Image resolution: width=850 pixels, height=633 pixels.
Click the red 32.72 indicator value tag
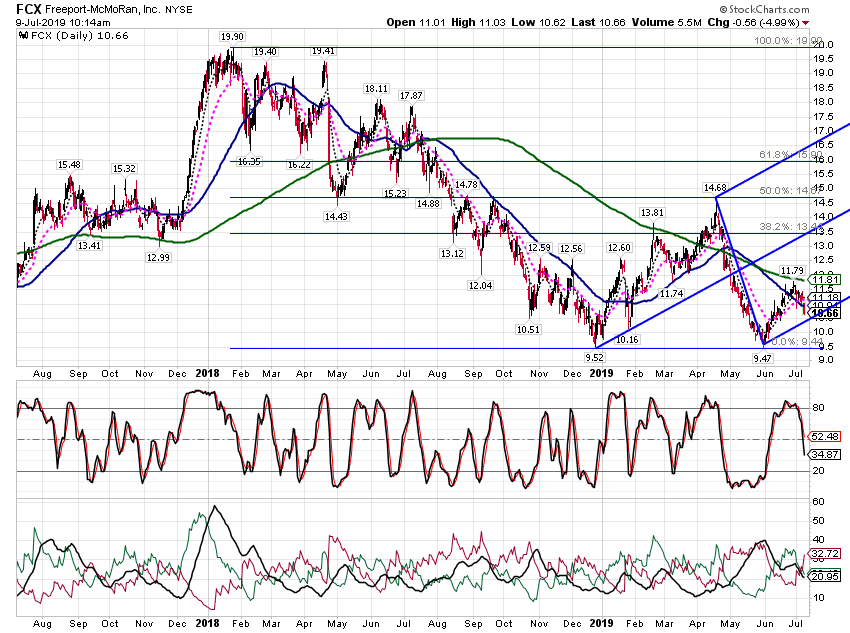(x=825, y=554)
